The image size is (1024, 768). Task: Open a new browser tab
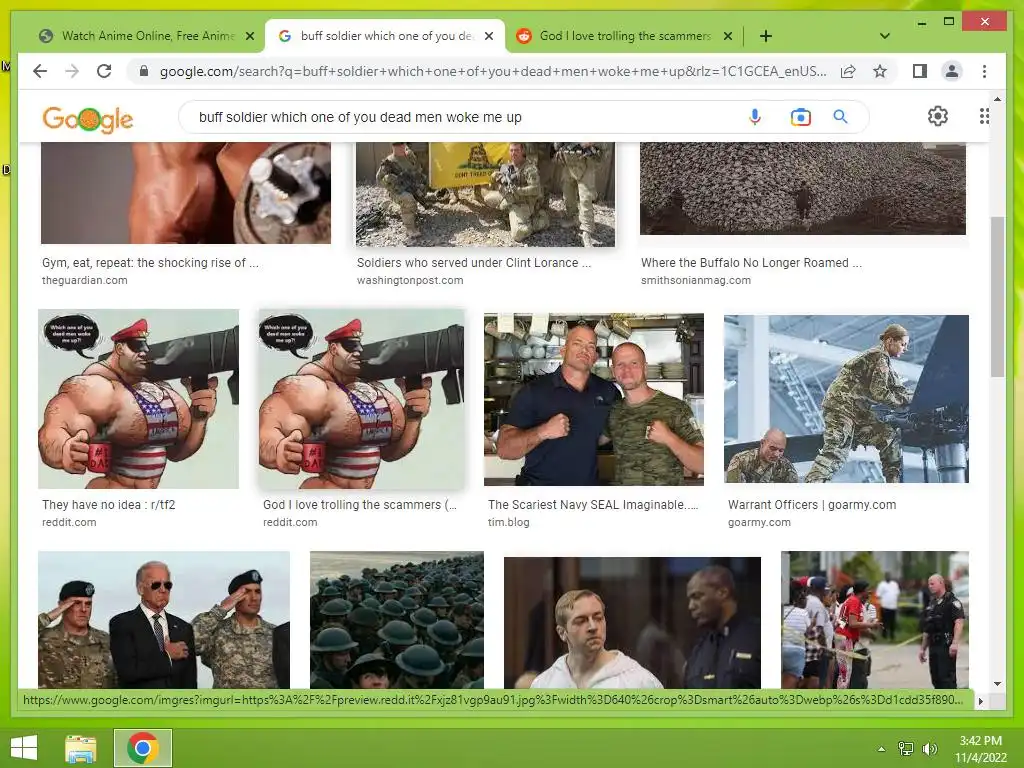(765, 36)
